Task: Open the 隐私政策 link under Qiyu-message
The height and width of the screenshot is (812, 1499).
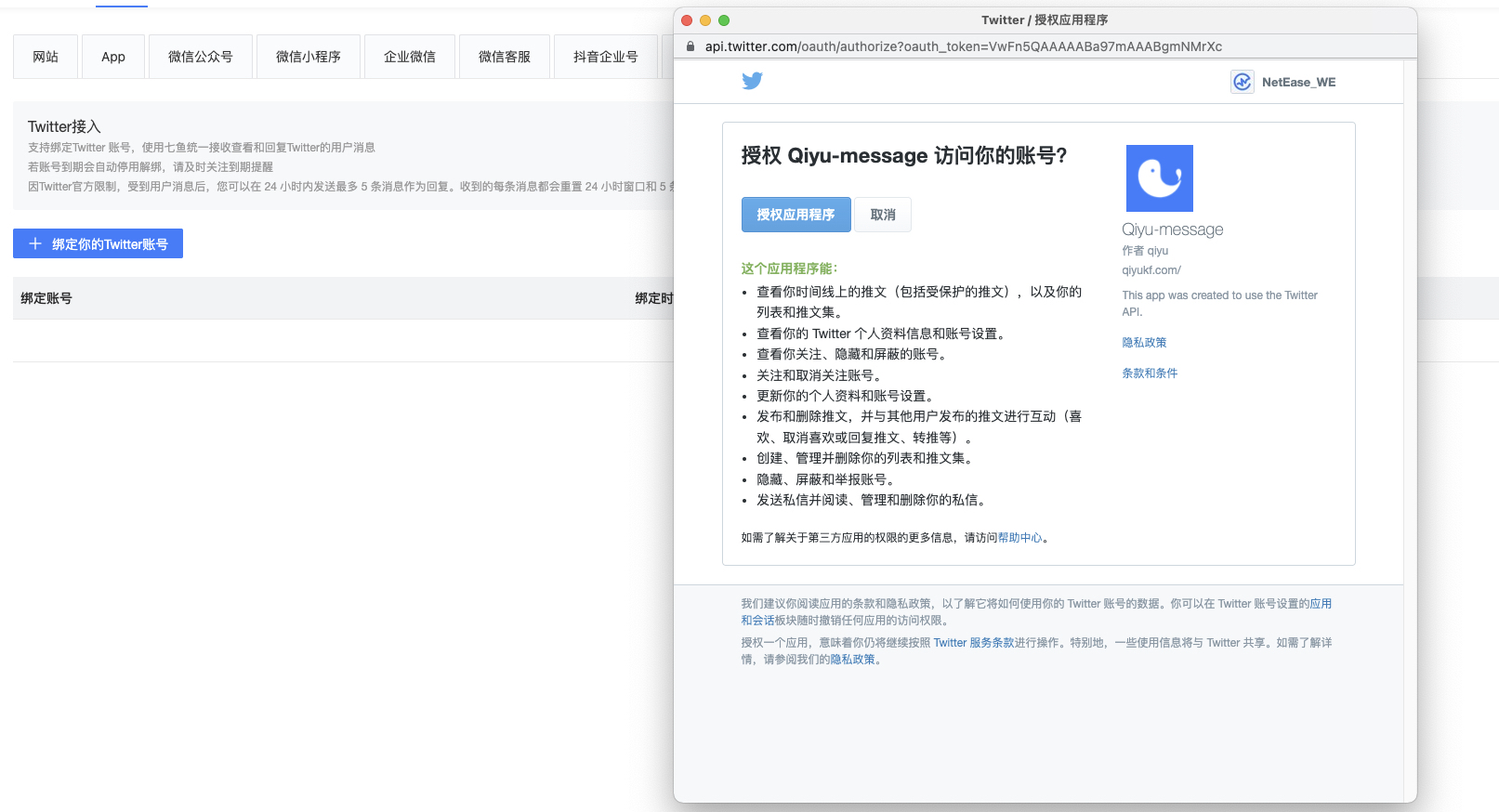Action: pos(1144,342)
